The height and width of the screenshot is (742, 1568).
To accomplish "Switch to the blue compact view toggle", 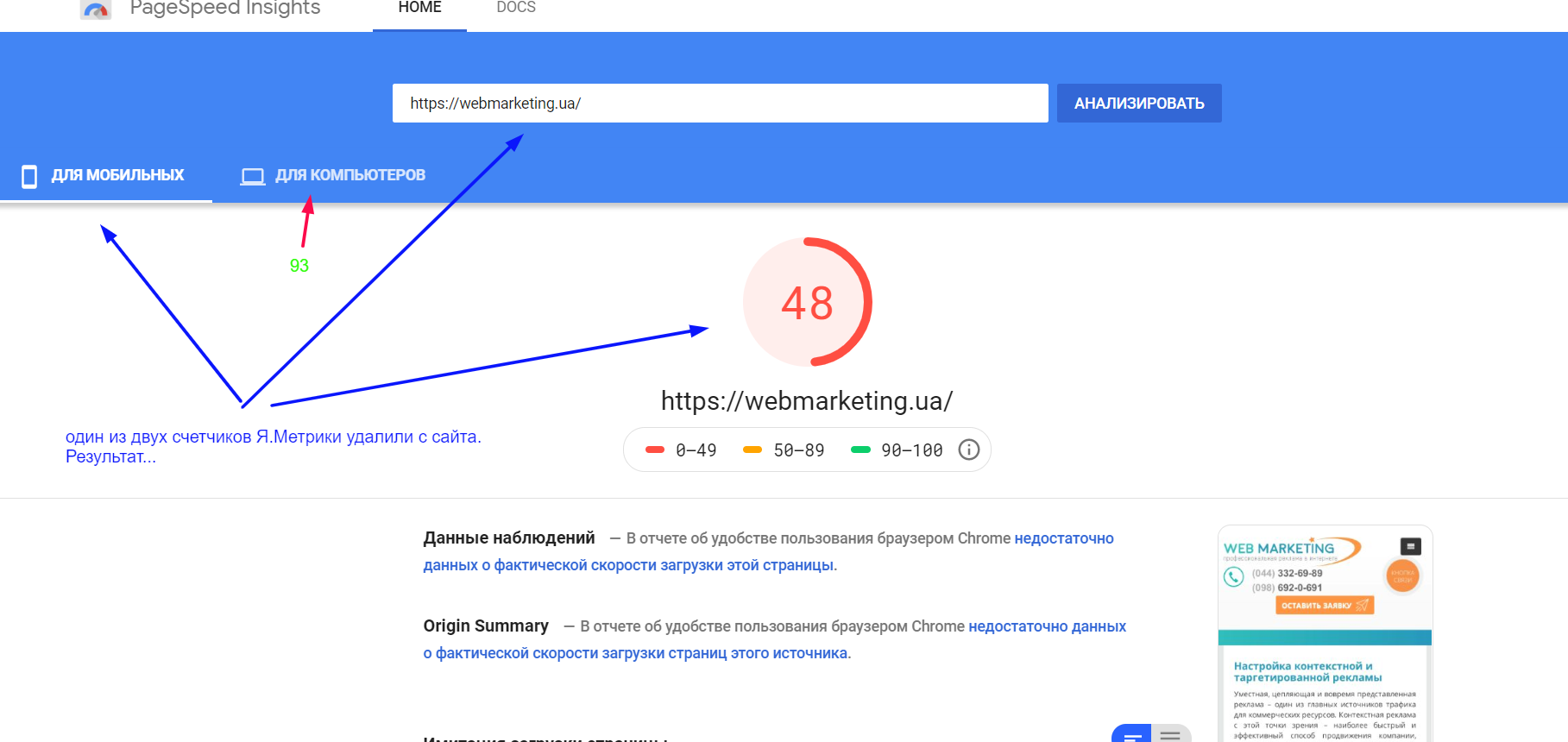I will coord(1131,734).
